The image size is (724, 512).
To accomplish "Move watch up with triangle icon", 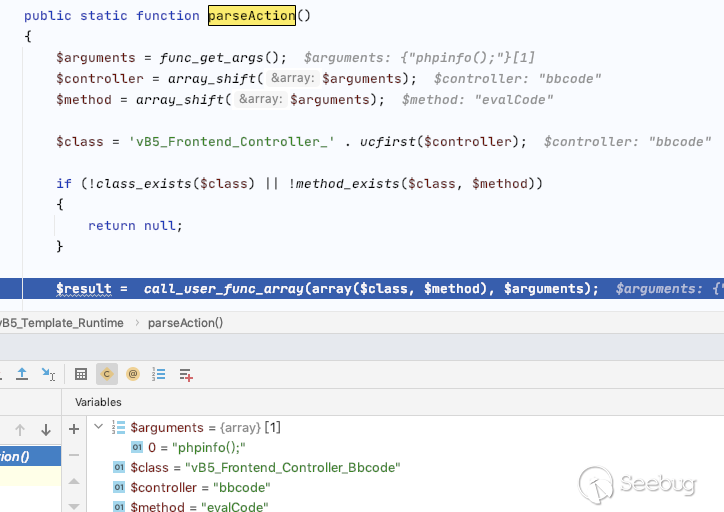I will point(74,481).
